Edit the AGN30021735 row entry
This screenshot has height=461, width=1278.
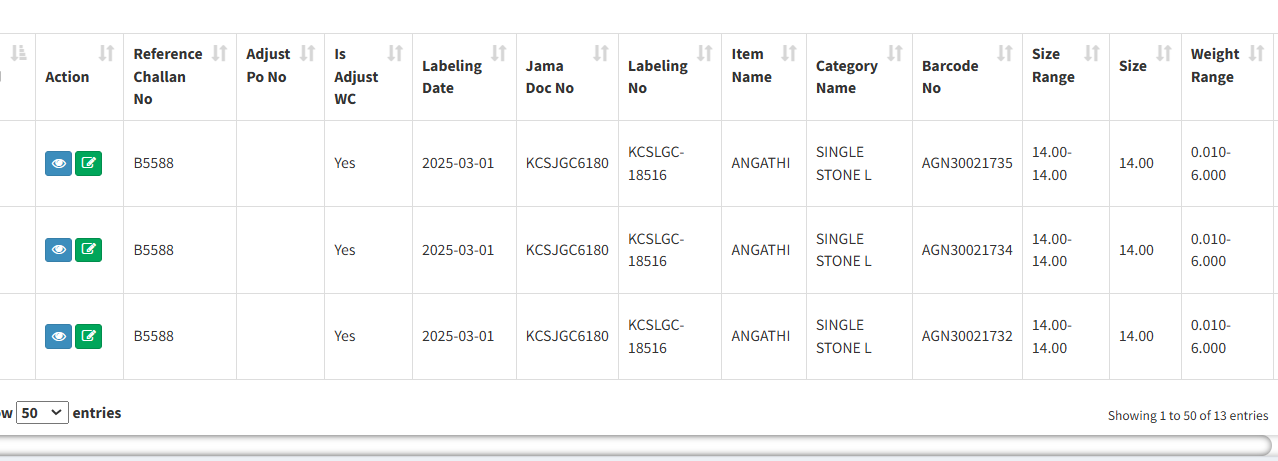[89, 163]
